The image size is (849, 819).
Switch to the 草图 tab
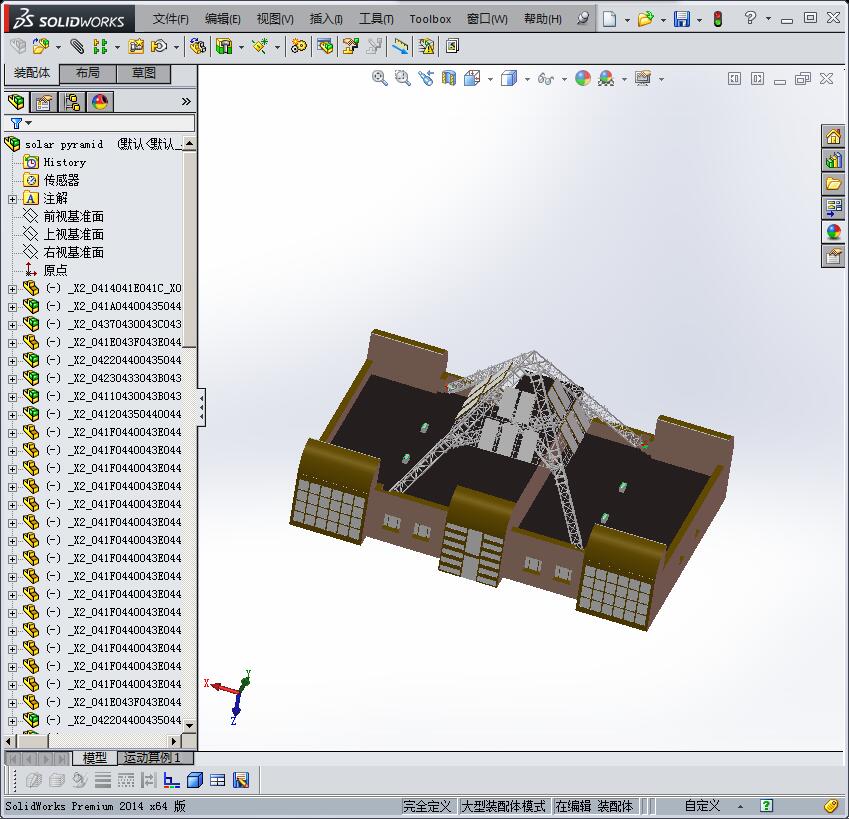point(143,73)
